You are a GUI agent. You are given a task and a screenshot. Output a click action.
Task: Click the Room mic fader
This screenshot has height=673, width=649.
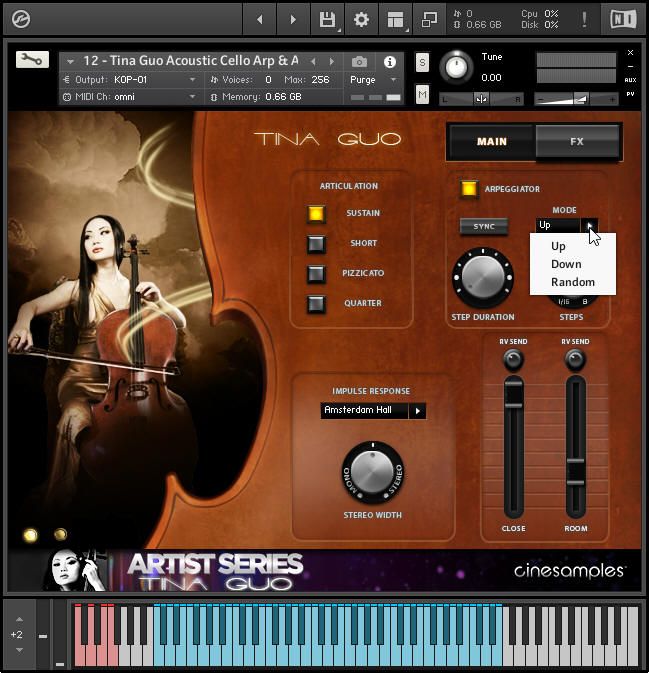pyautogui.click(x=576, y=472)
